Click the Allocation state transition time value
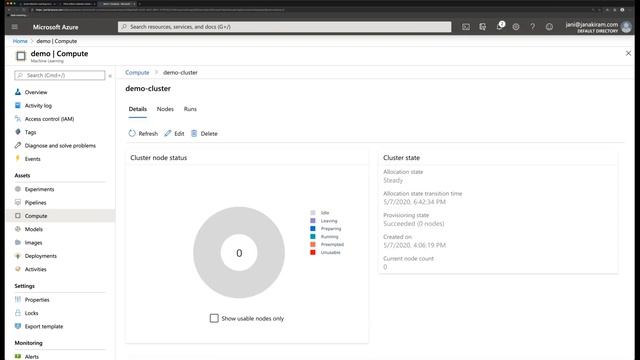This screenshot has height=360, width=640. (x=415, y=202)
